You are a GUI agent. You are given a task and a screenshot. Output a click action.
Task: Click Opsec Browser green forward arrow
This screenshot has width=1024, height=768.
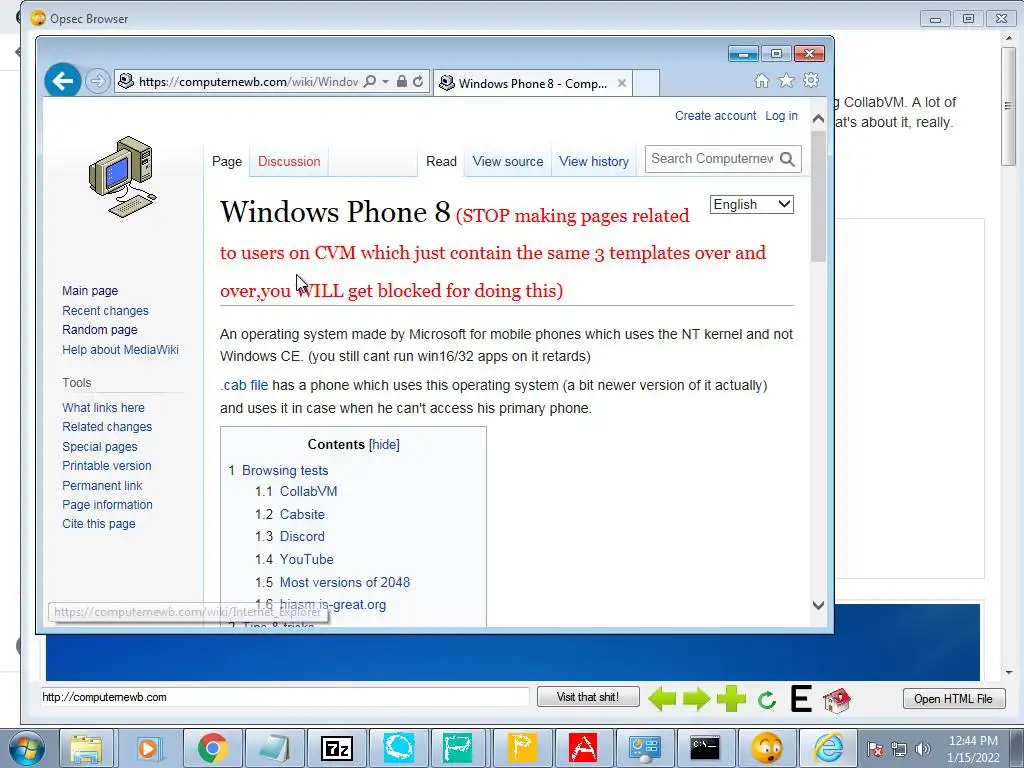696,699
